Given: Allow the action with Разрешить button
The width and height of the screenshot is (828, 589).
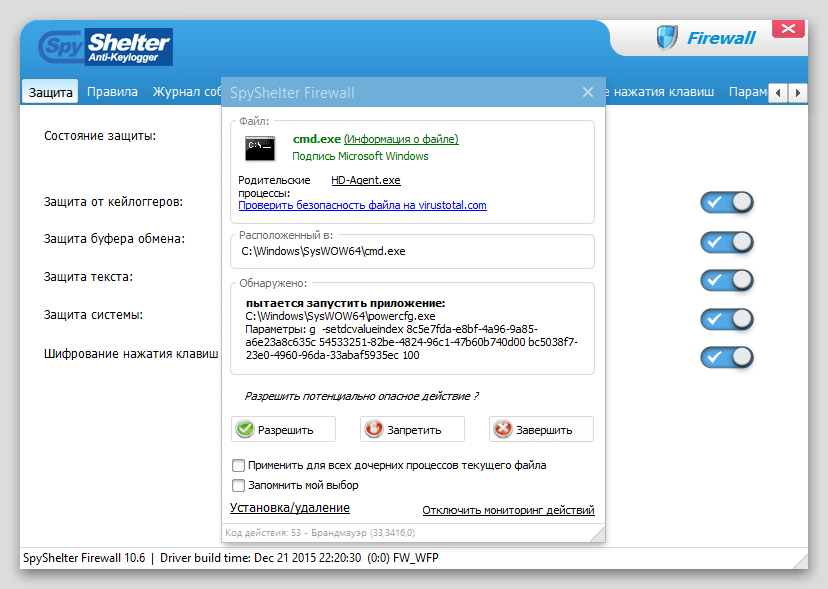Looking at the screenshot, I should coord(283,429).
